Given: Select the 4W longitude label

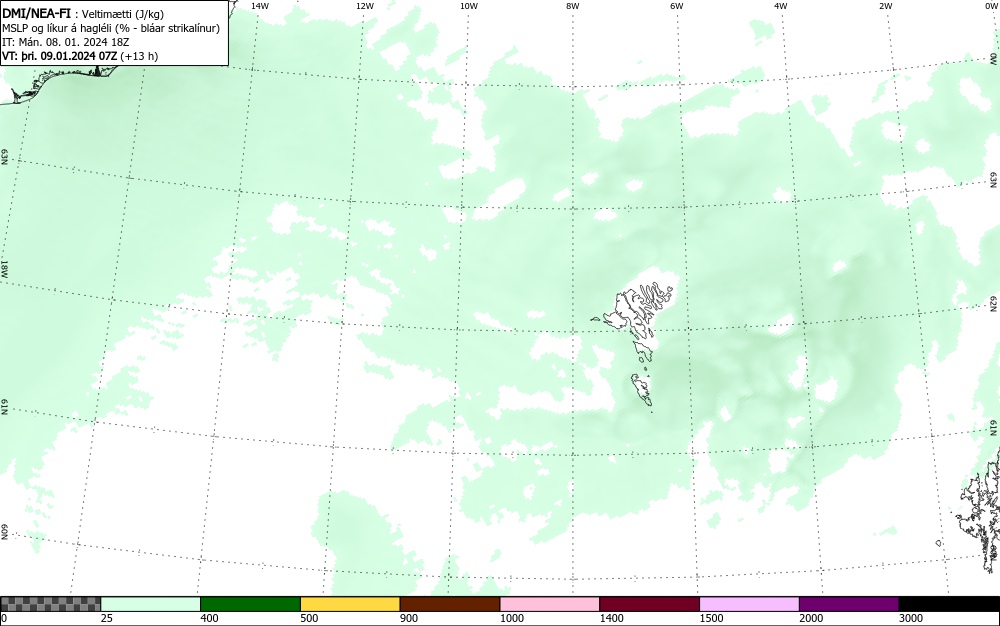Looking at the screenshot, I should point(781,6).
